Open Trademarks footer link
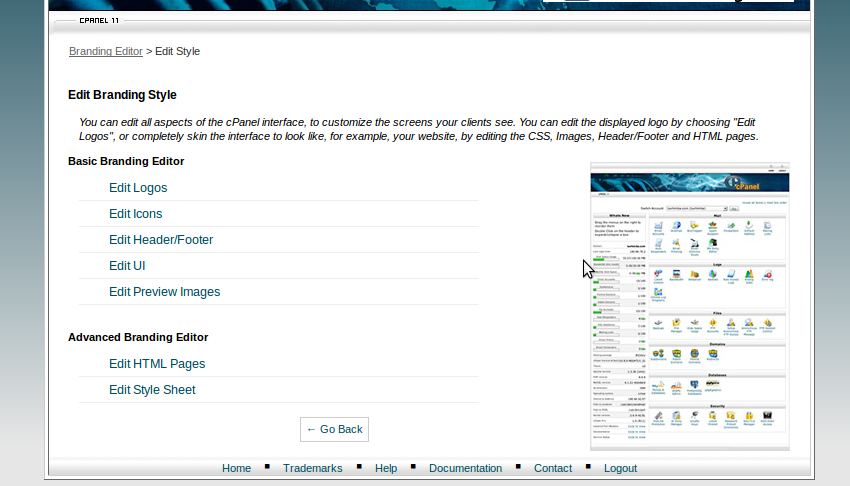The height and width of the screenshot is (486, 850). (312, 468)
